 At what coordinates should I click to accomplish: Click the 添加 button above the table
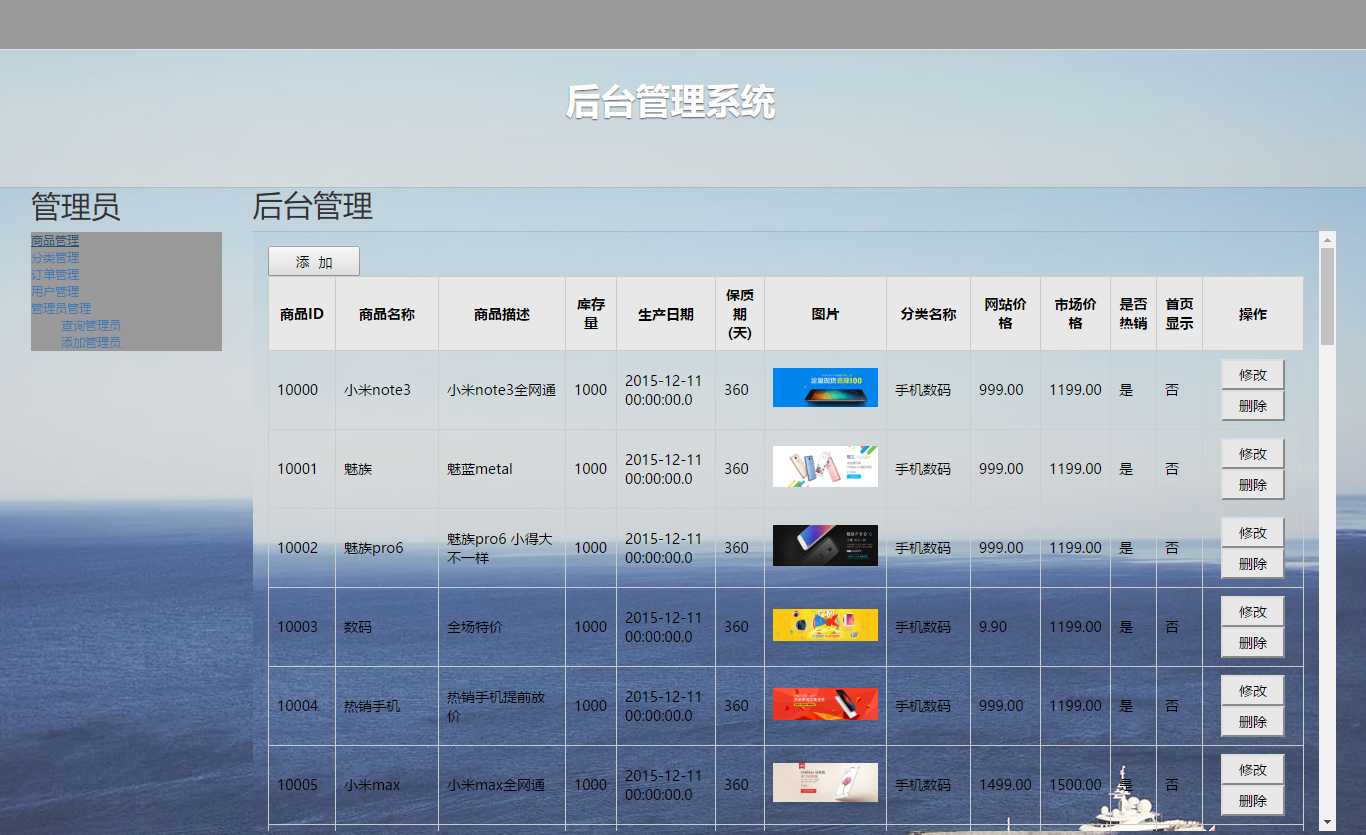point(313,261)
